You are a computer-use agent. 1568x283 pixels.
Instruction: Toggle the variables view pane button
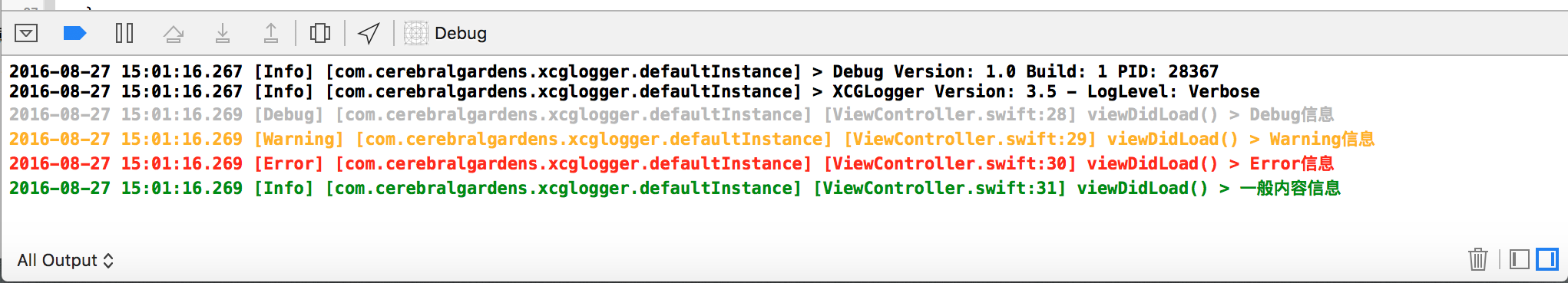pyautogui.click(x=1520, y=259)
